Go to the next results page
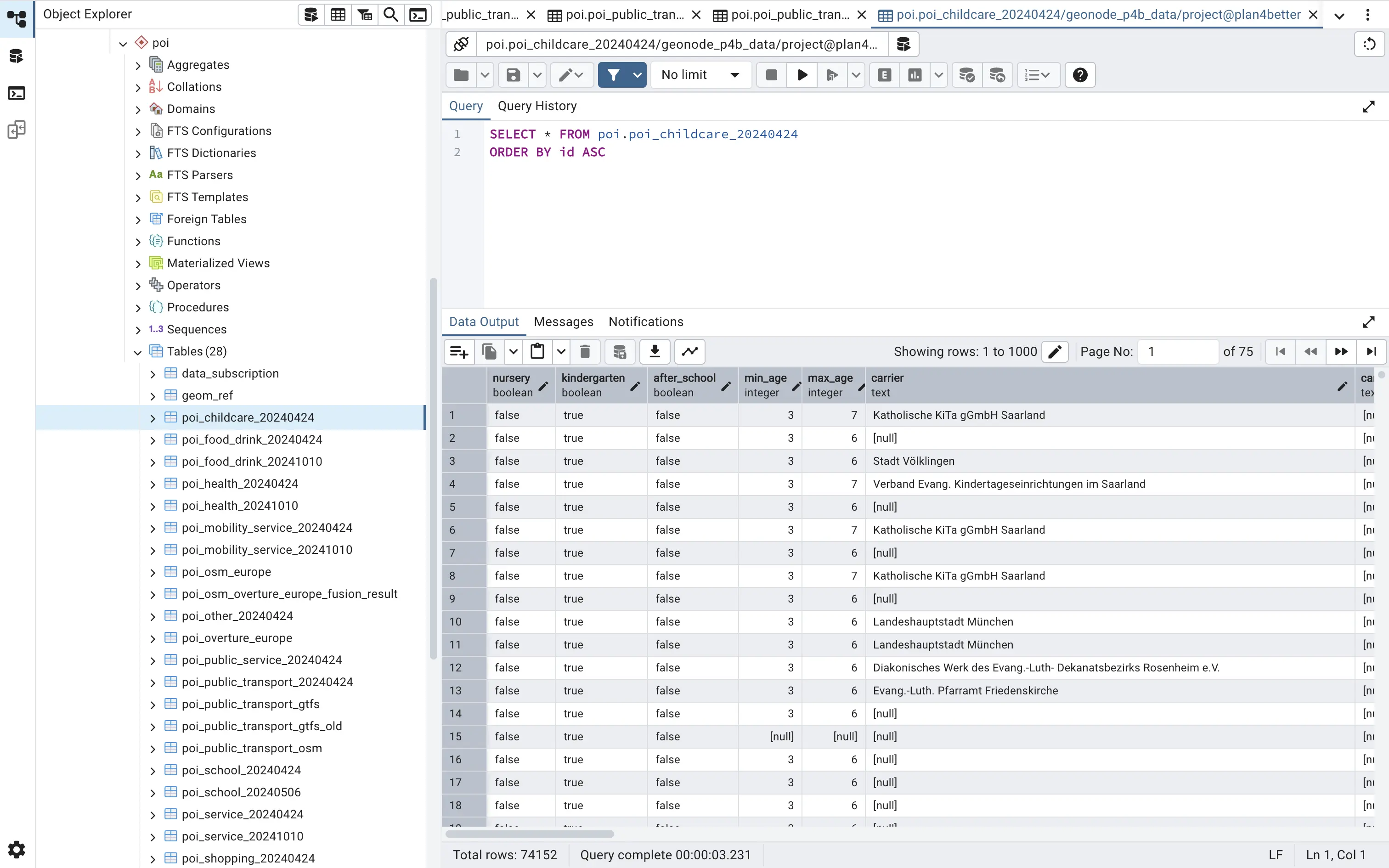The width and height of the screenshot is (1389, 868). click(x=1341, y=351)
